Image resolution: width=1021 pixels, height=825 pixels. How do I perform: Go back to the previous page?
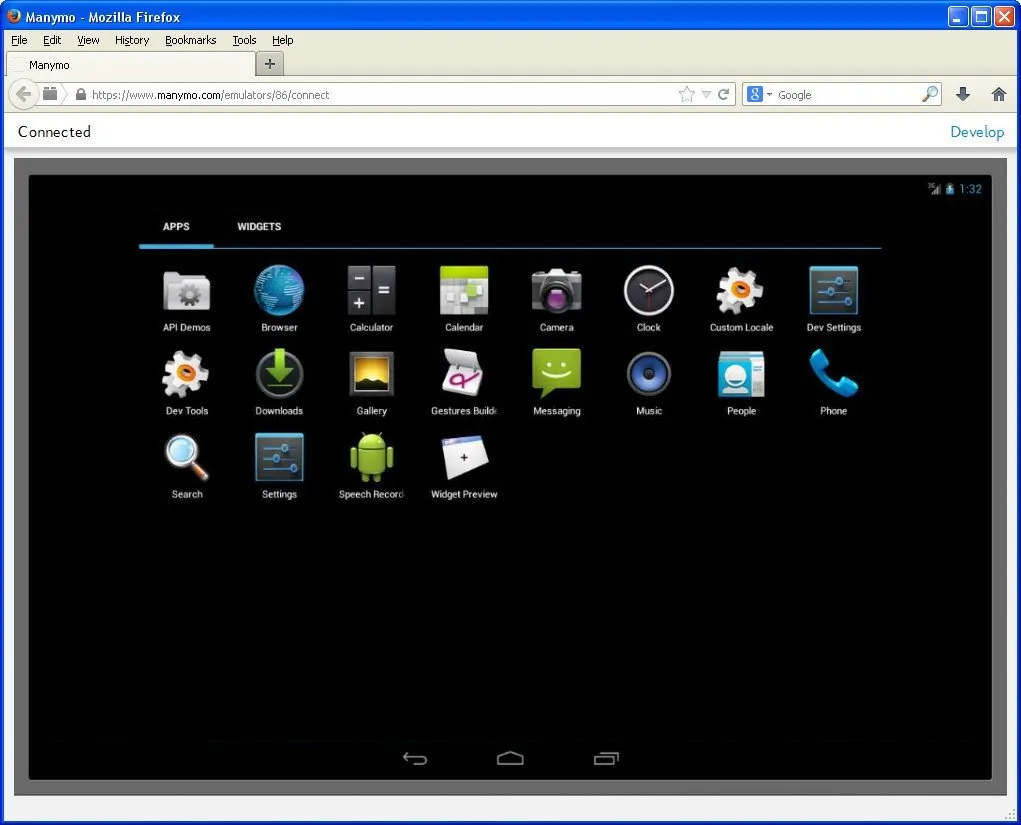(x=23, y=94)
